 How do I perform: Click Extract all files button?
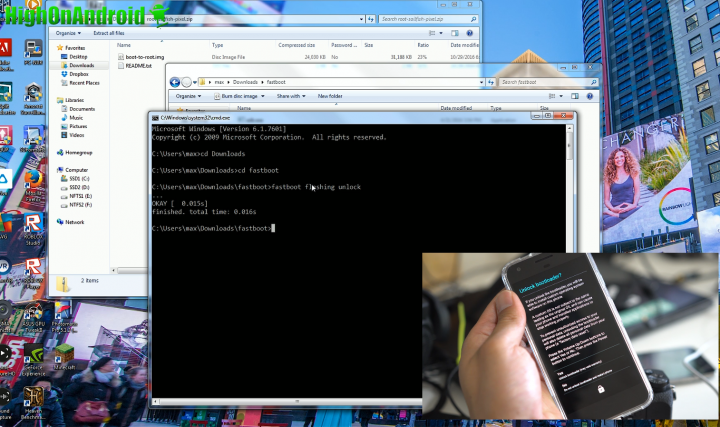109,32
